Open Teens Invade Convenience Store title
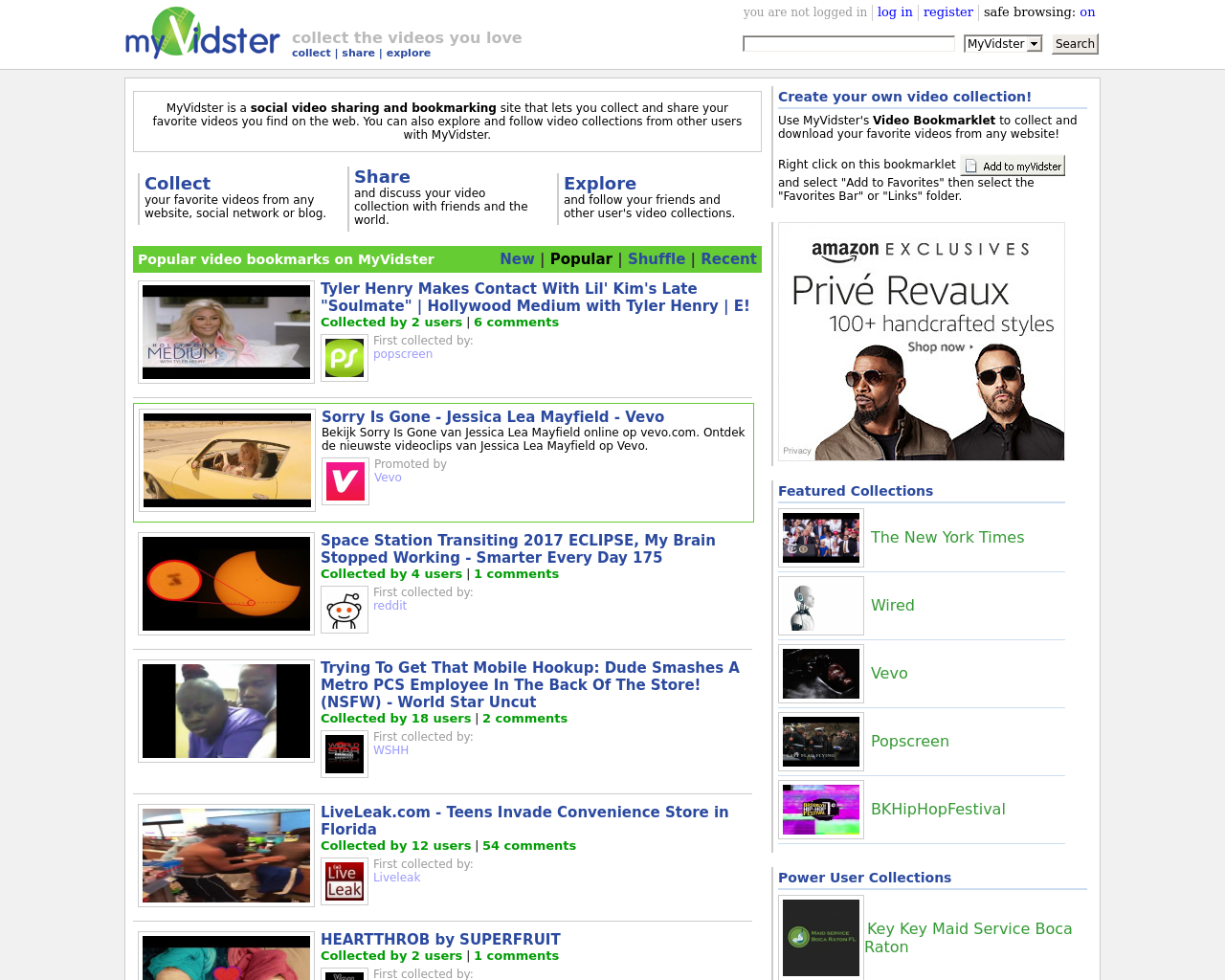This screenshot has width=1225, height=980. tap(524, 821)
